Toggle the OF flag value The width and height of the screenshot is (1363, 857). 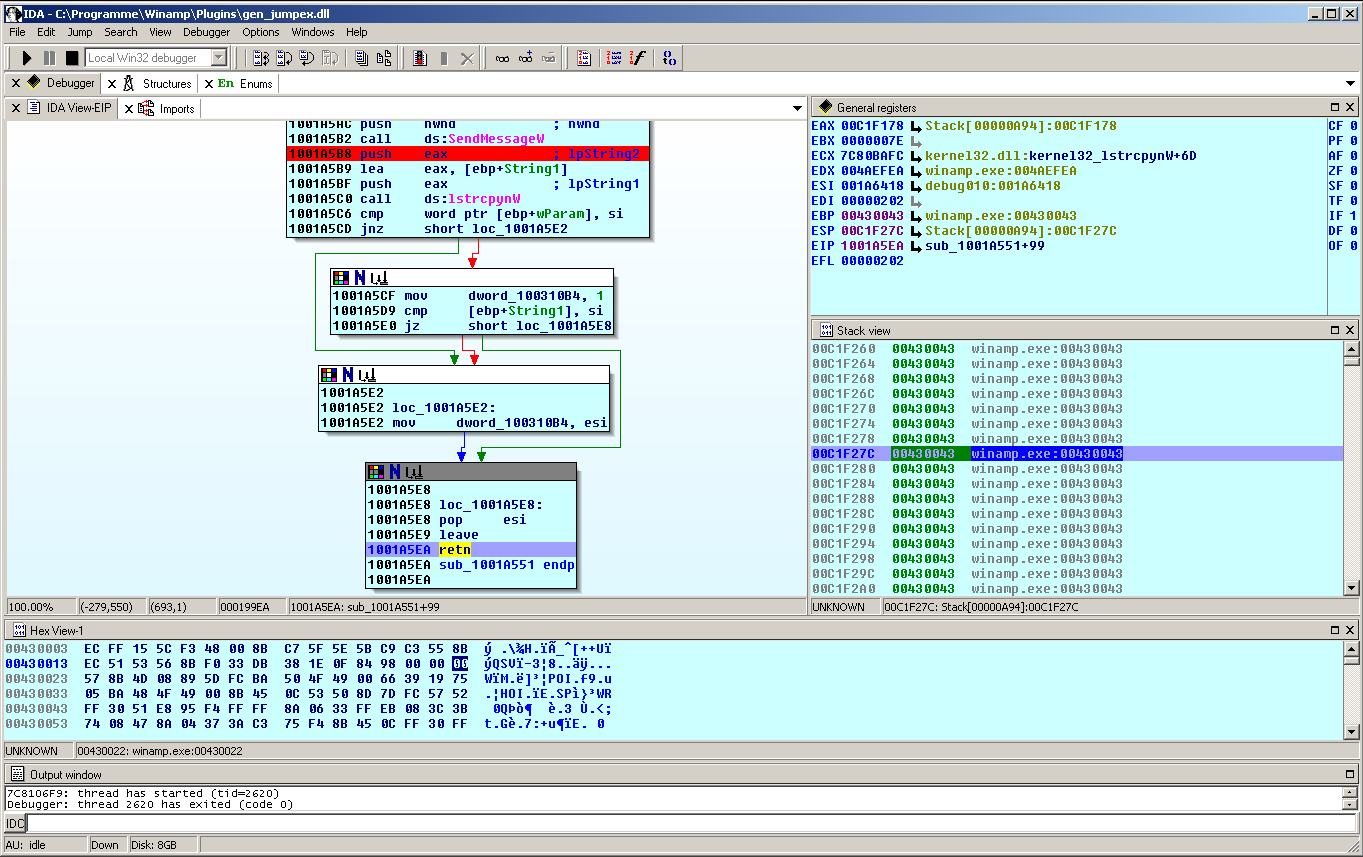click(x=1354, y=246)
